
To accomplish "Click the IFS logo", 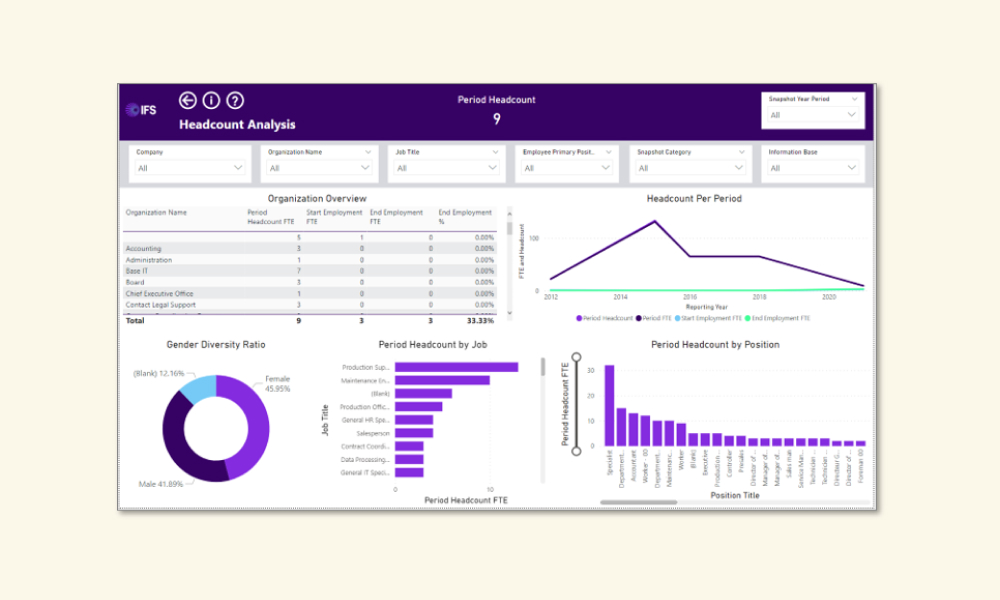I will (141, 110).
